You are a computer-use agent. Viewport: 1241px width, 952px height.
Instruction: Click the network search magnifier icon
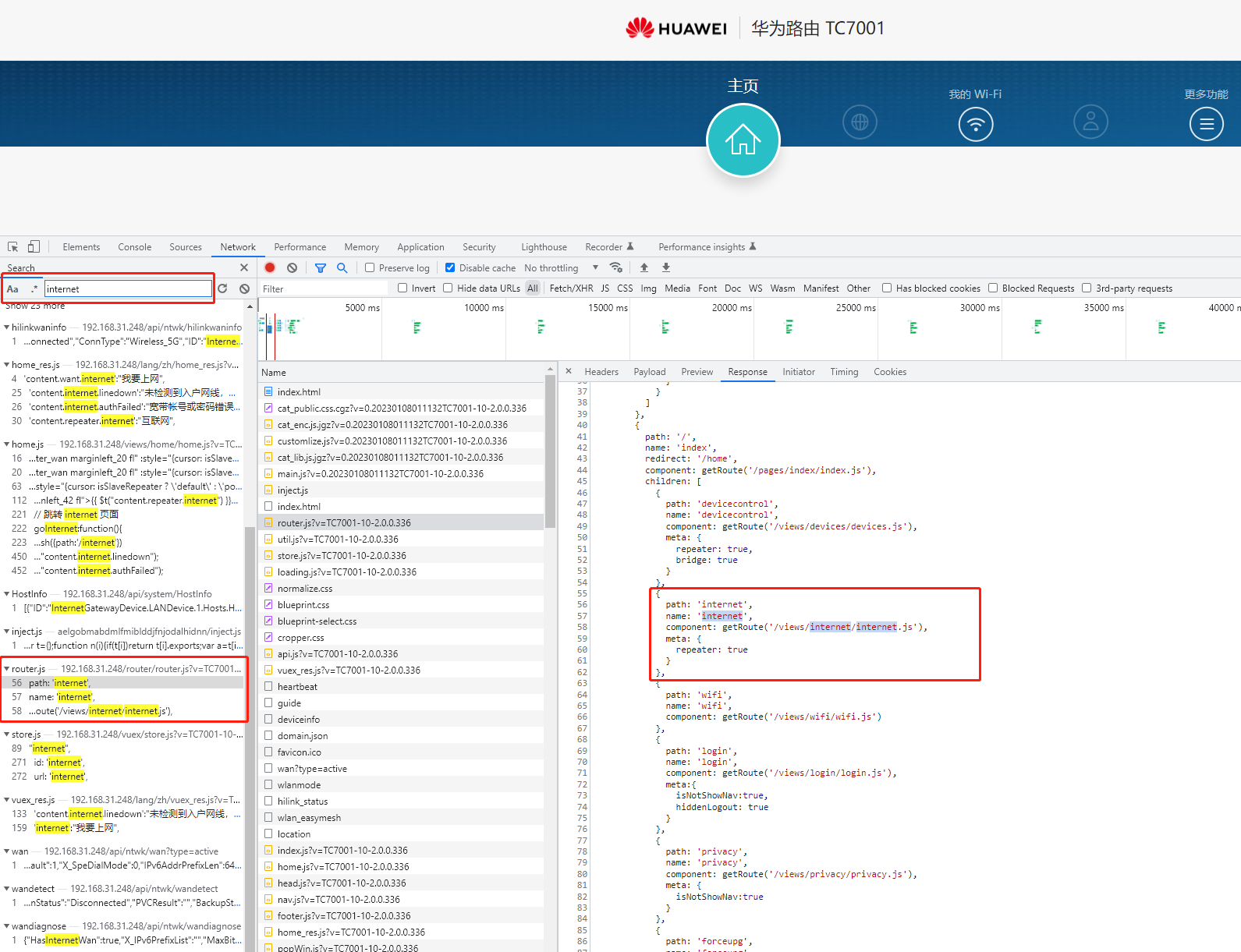tap(342, 267)
